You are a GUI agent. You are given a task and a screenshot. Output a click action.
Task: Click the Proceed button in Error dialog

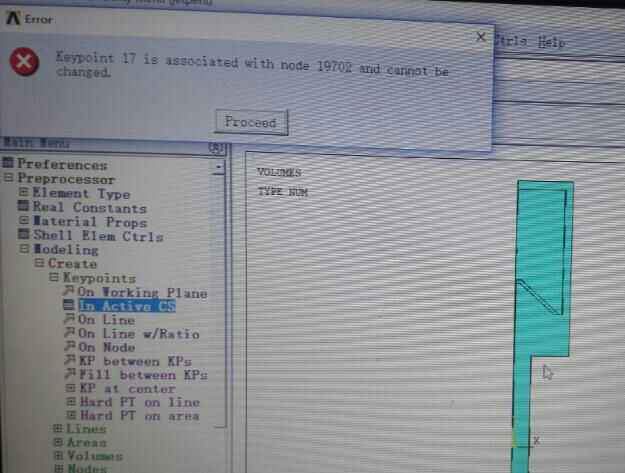[x=251, y=122]
